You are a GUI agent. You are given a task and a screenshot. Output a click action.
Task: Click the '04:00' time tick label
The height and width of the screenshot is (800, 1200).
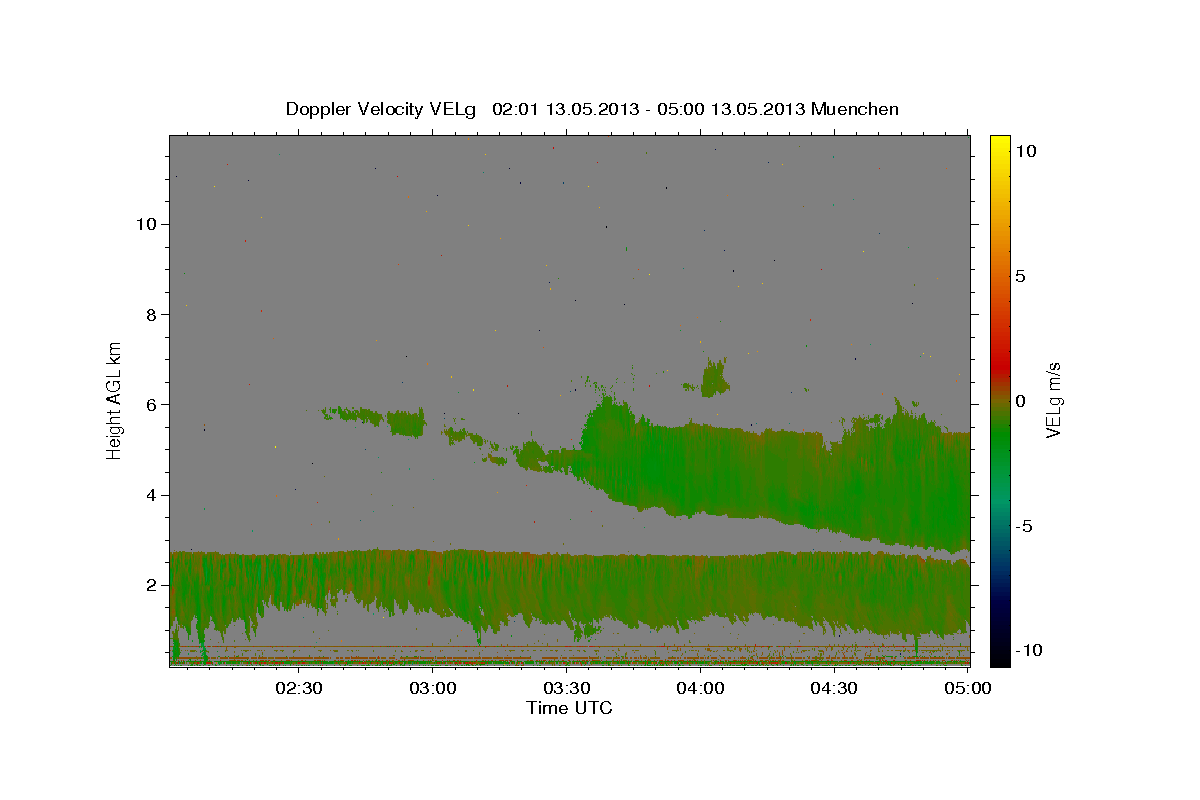[x=700, y=688]
